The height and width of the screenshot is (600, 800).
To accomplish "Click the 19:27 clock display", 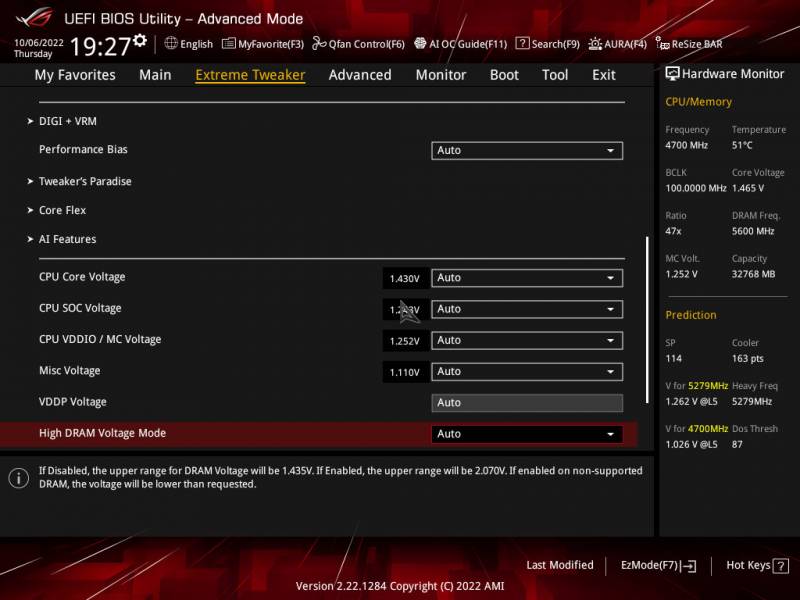I will point(101,47).
